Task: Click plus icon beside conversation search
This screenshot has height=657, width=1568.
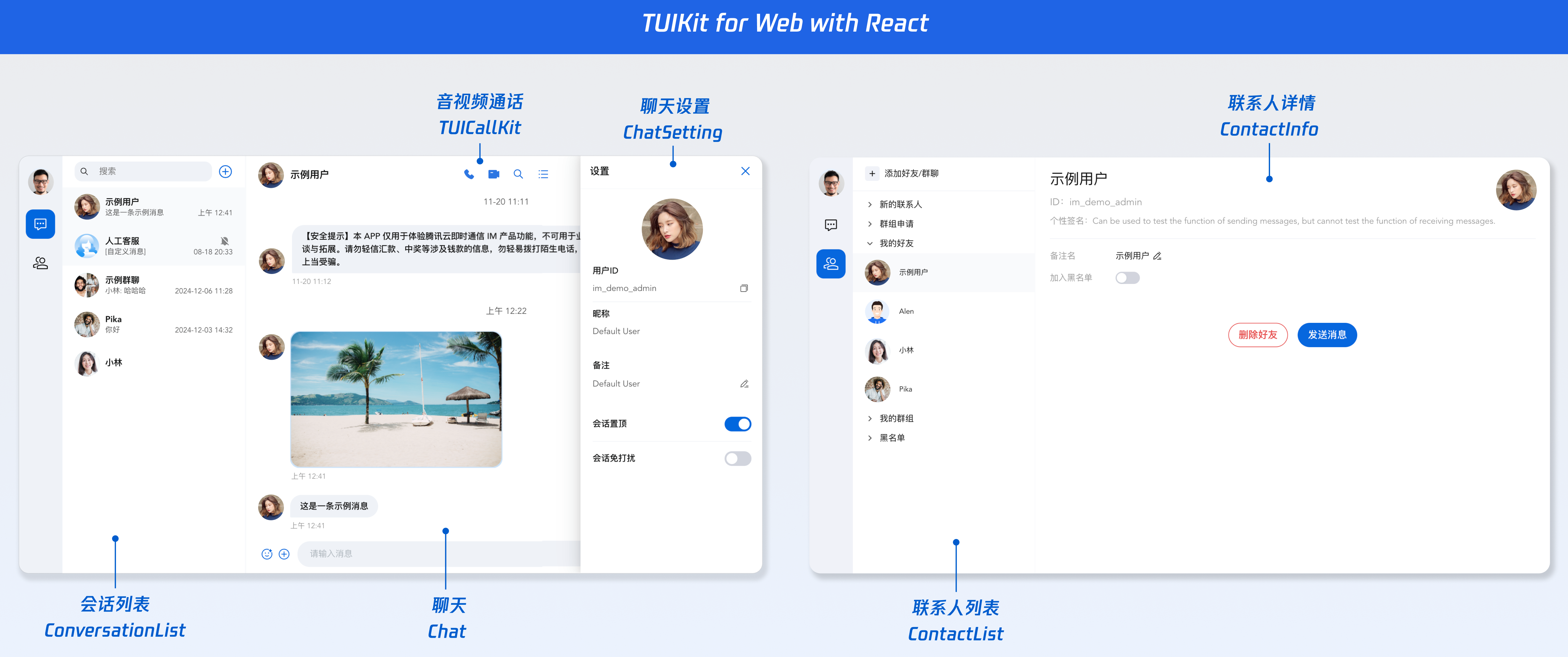Action: [225, 172]
